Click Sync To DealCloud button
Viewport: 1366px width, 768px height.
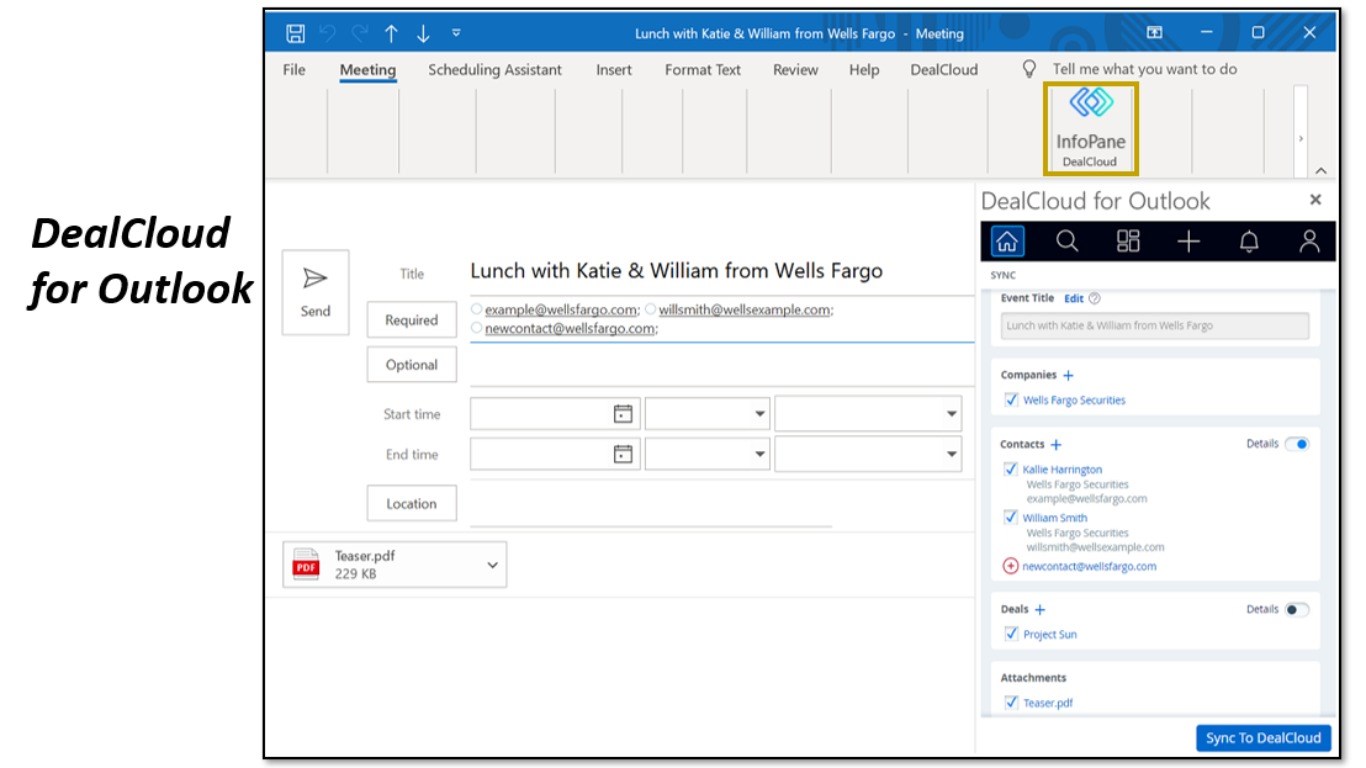click(1264, 738)
